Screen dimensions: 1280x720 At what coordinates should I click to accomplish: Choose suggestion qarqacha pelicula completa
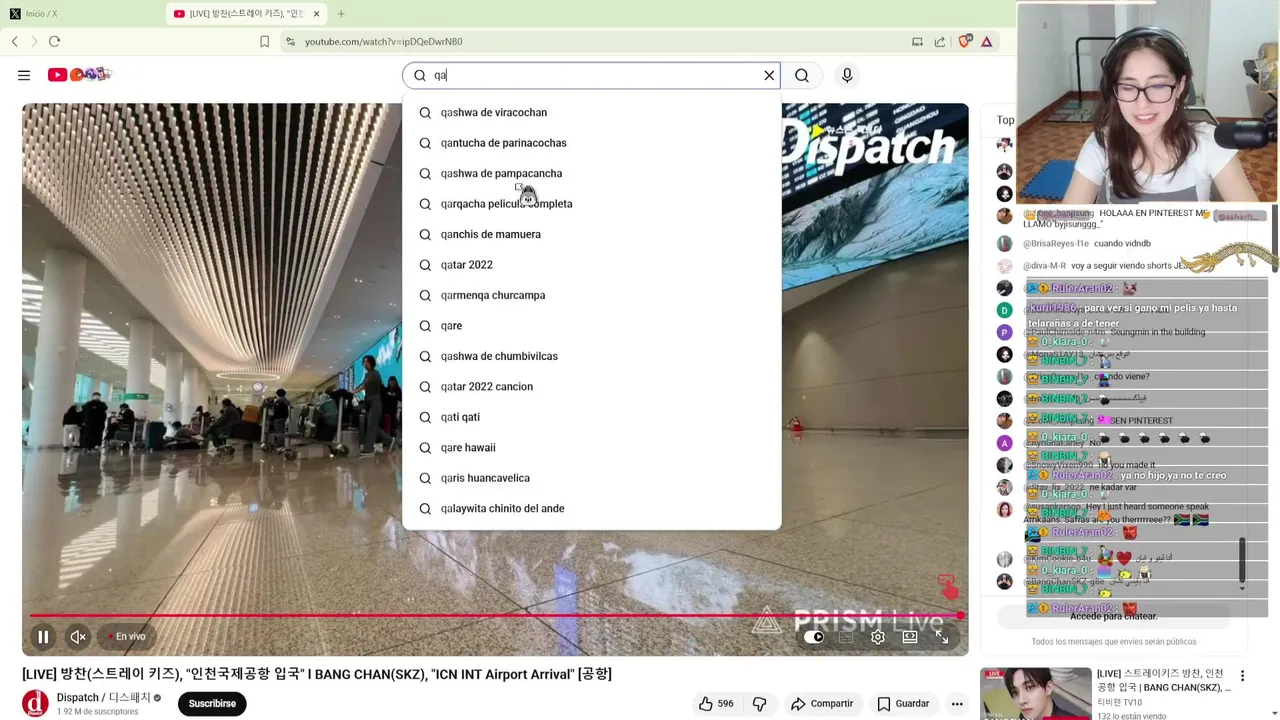(591, 204)
